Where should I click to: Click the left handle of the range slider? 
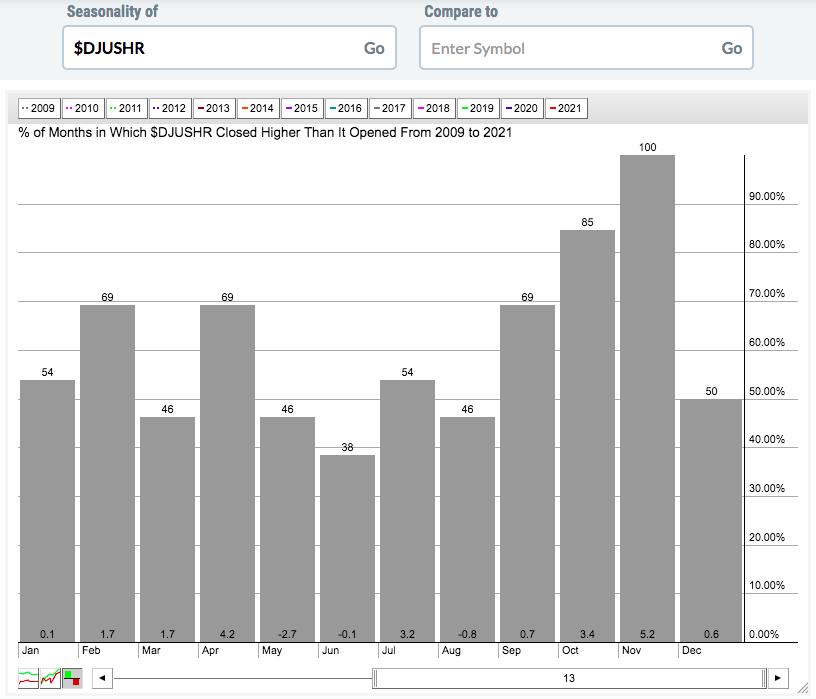(374, 678)
